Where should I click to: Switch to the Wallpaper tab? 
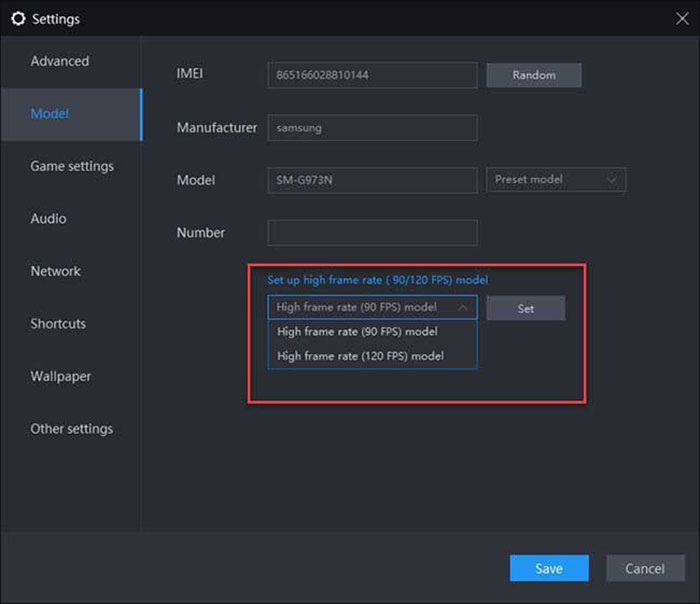tap(61, 377)
